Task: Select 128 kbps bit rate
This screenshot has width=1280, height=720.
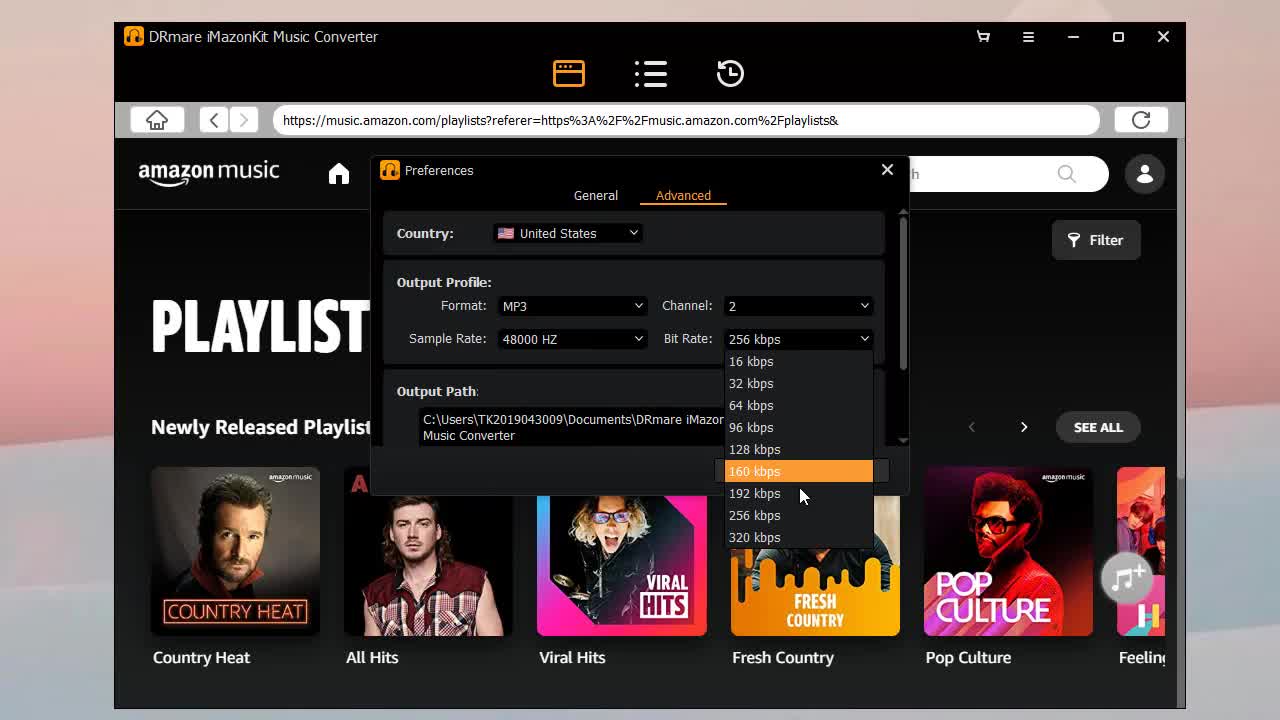Action: pos(798,450)
